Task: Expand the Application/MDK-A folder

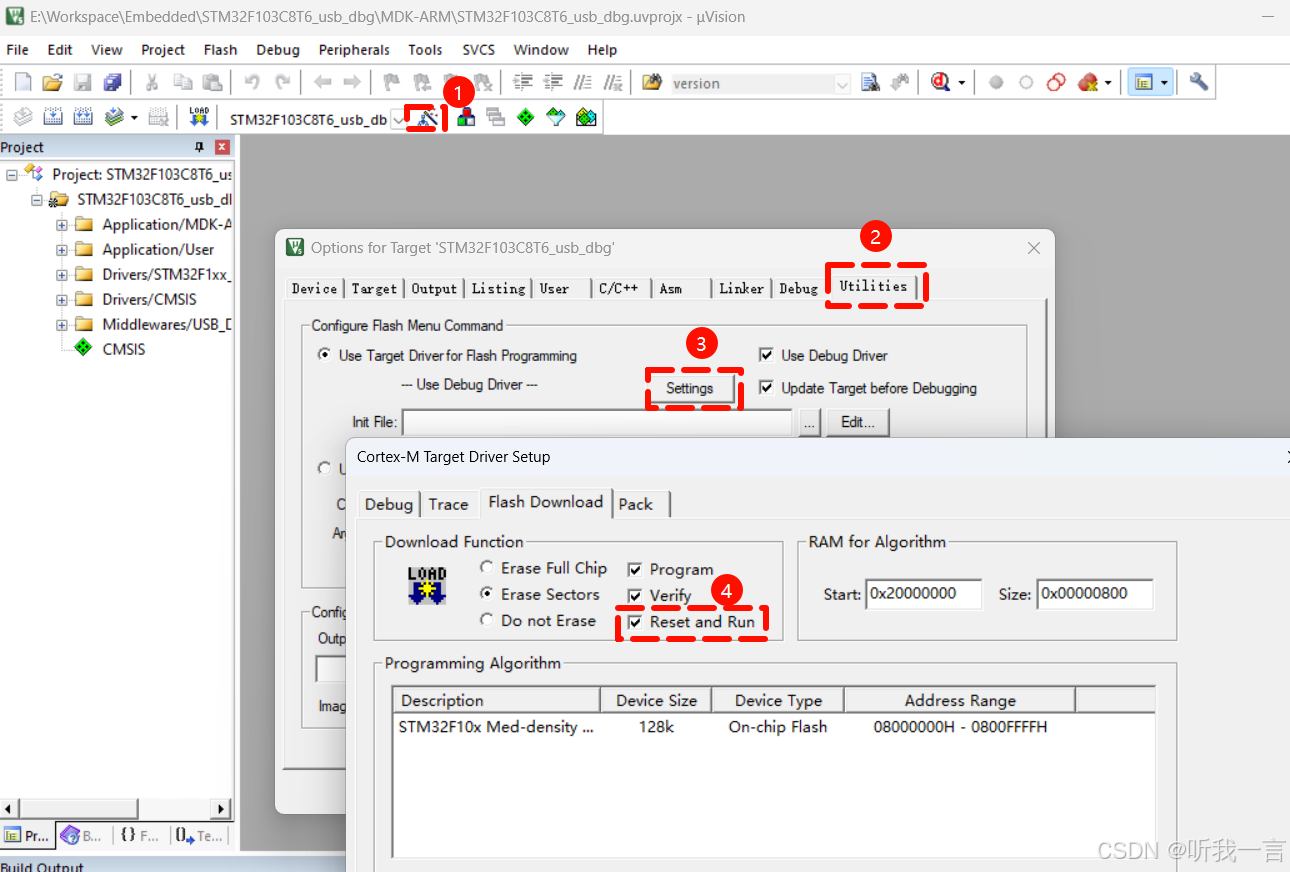Action: [62, 225]
